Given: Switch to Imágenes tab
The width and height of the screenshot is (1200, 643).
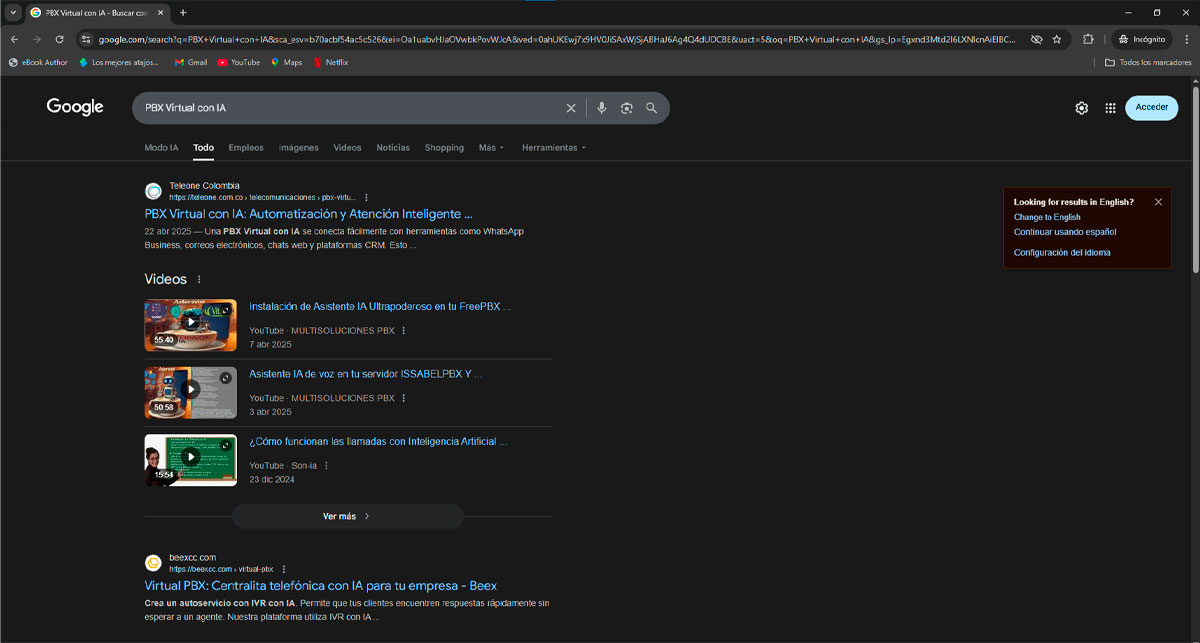Looking at the screenshot, I should click(x=298, y=148).
